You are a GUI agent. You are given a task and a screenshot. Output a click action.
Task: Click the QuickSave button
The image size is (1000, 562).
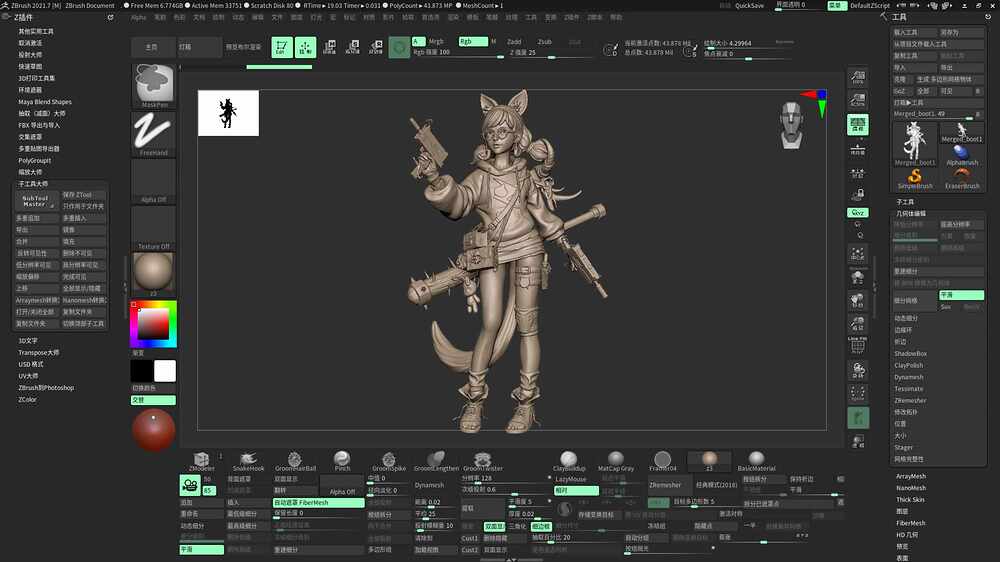coord(749,5)
